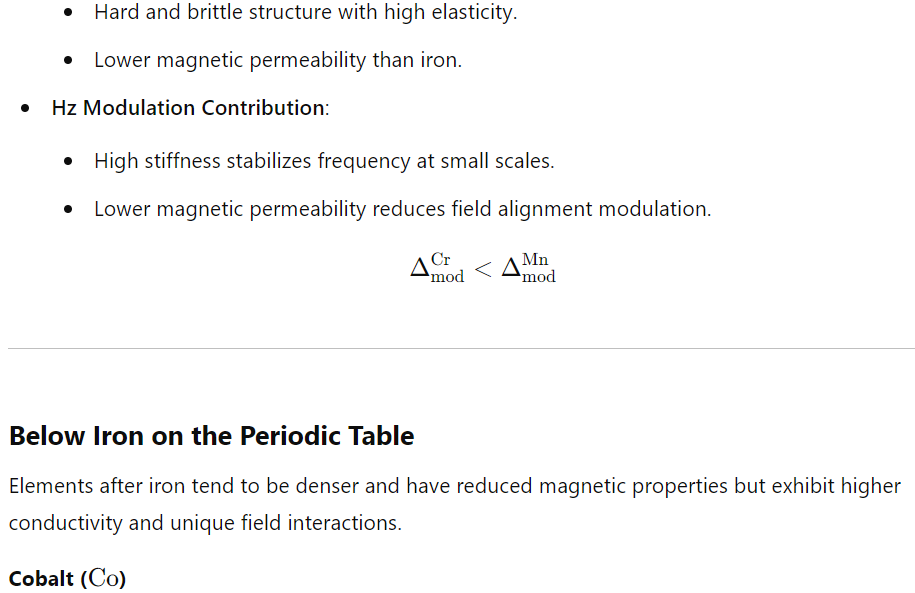The height and width of the screenshot is (593, 915).
Task: Click bullet marker before 'High stiffness'
Action: pyautogui.click(x=68, y=161)
